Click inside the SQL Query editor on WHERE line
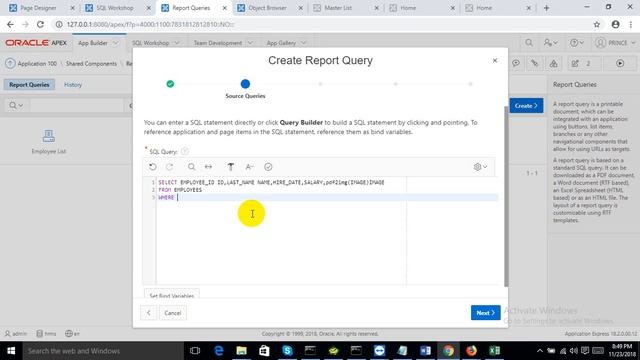 coord(327,198)
